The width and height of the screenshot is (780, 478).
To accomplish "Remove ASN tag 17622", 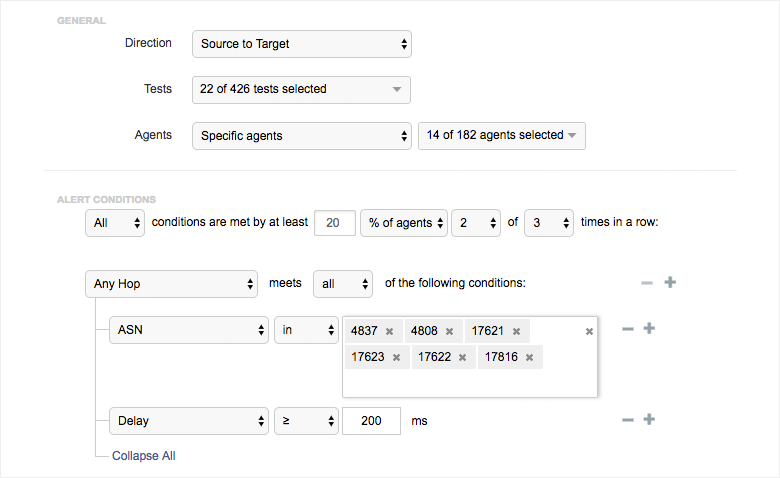I will 462,357.
